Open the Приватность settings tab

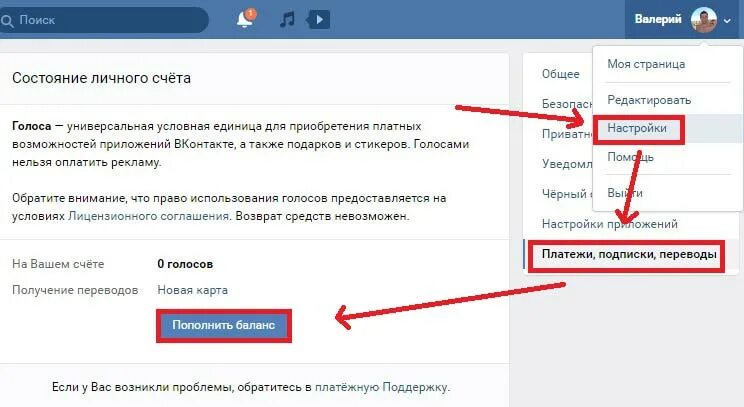[567, 134]
